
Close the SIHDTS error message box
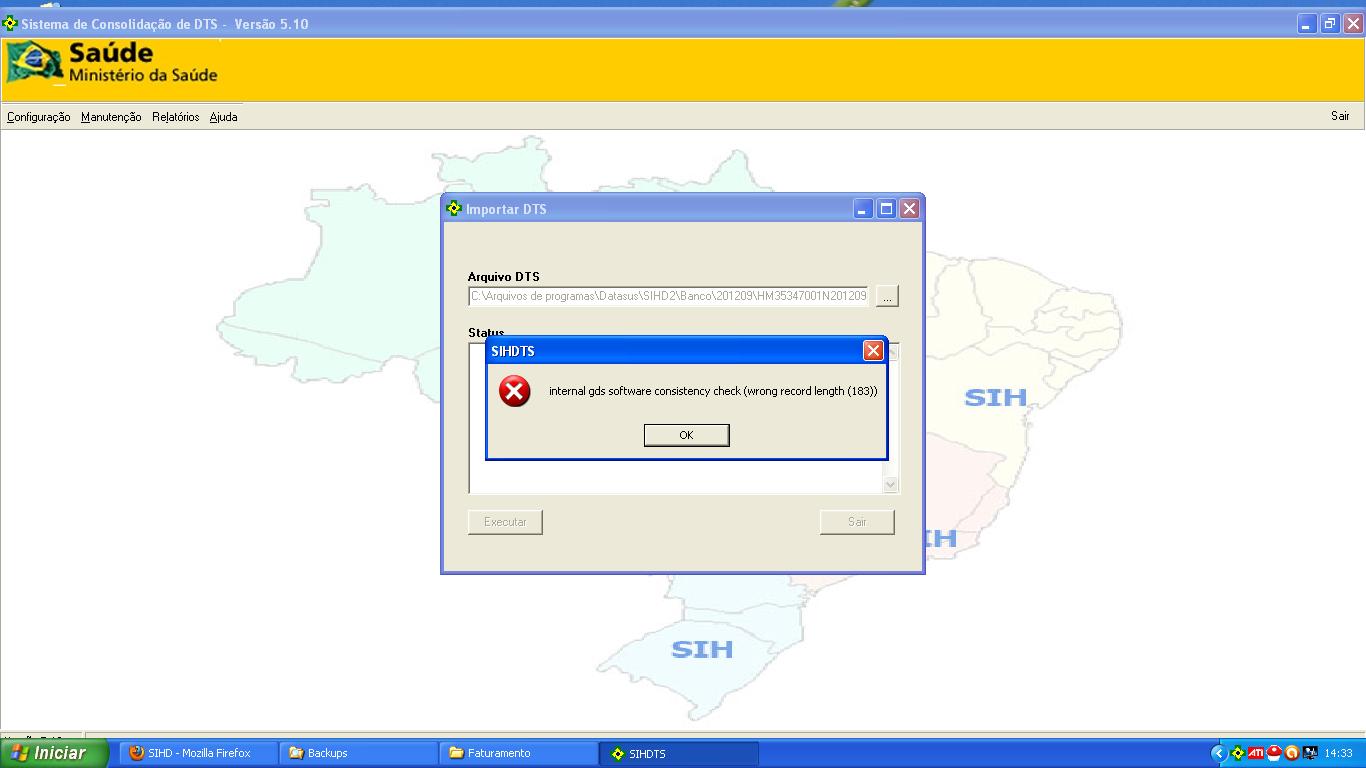coord(872,351)
